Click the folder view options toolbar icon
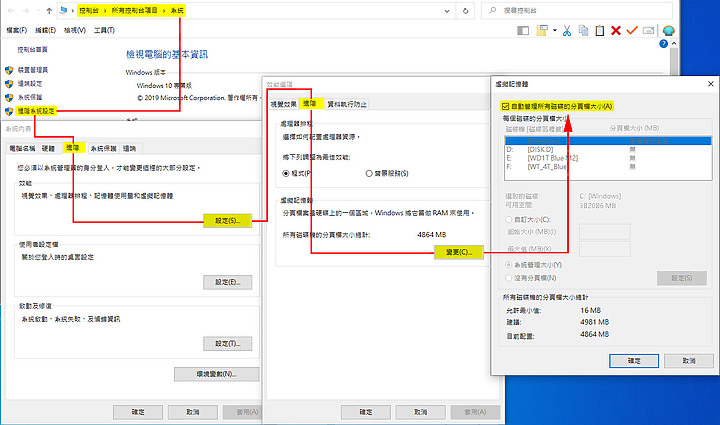The width and height of the screenshot is (720, 425). coord(542,30)
